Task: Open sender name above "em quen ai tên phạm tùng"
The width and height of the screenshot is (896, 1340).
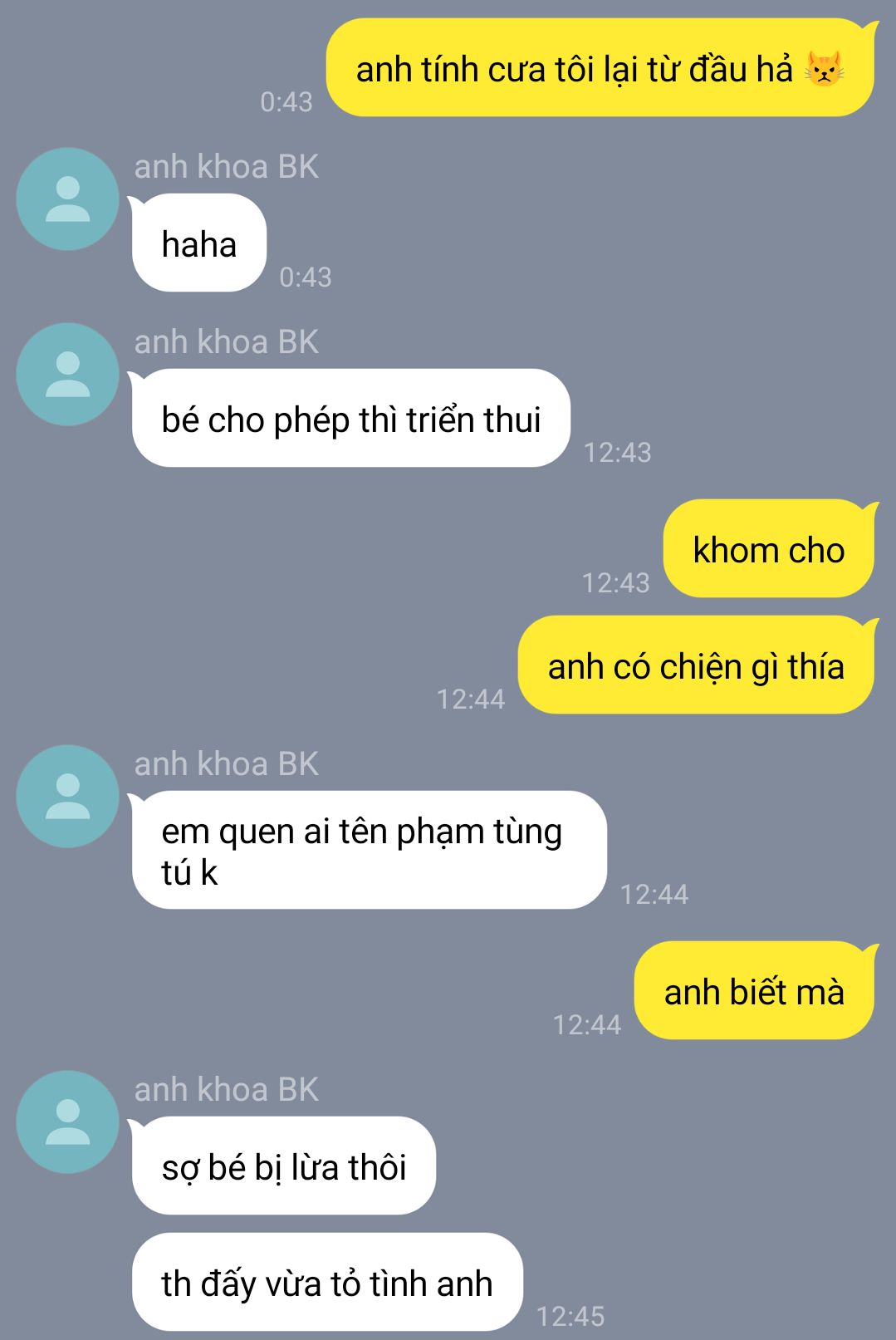Action: [227, 764]
